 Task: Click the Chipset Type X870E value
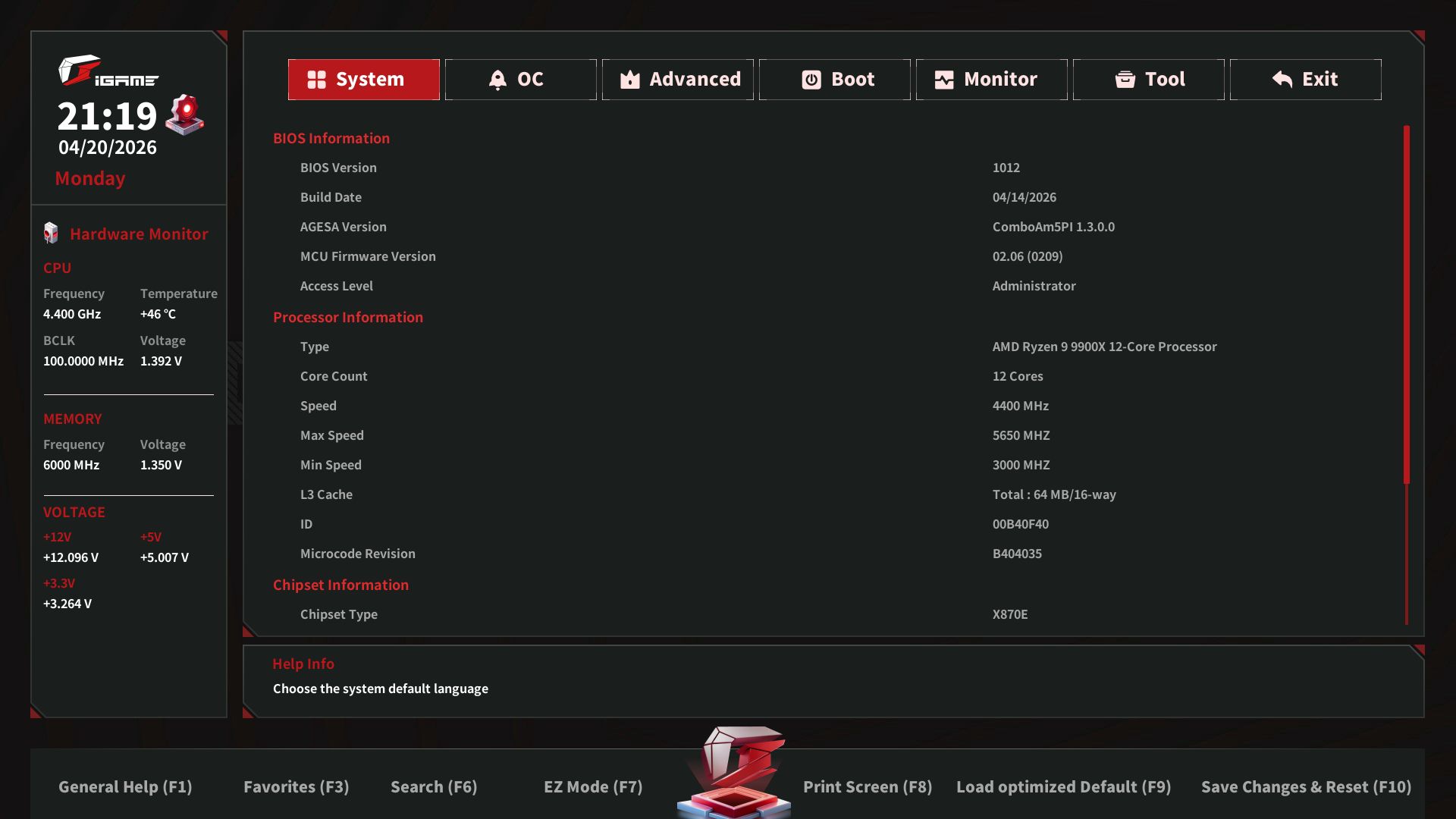point(1010,614)
